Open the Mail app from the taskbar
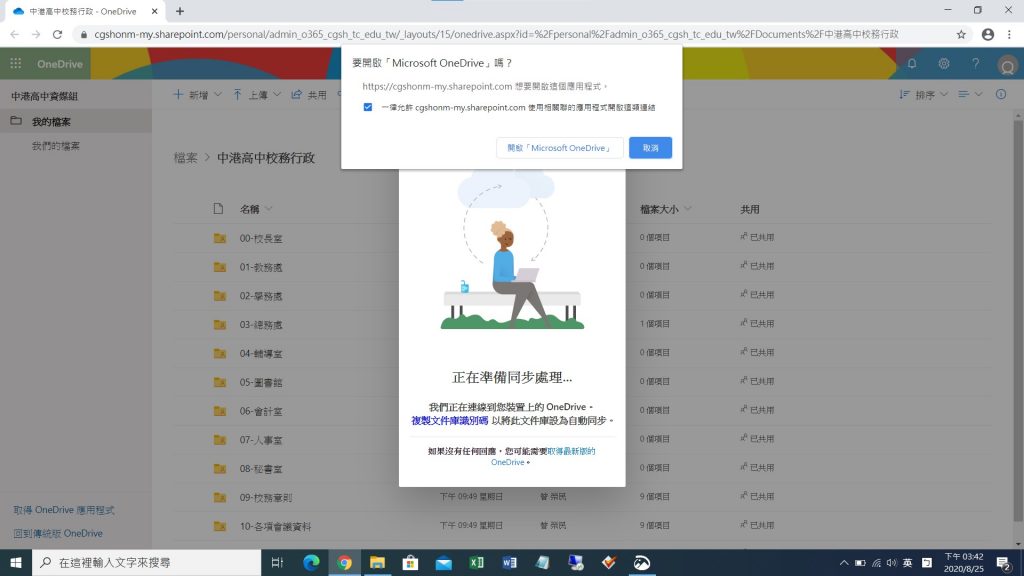Viewport: 1024px width, 576px height. click(443, 562)
